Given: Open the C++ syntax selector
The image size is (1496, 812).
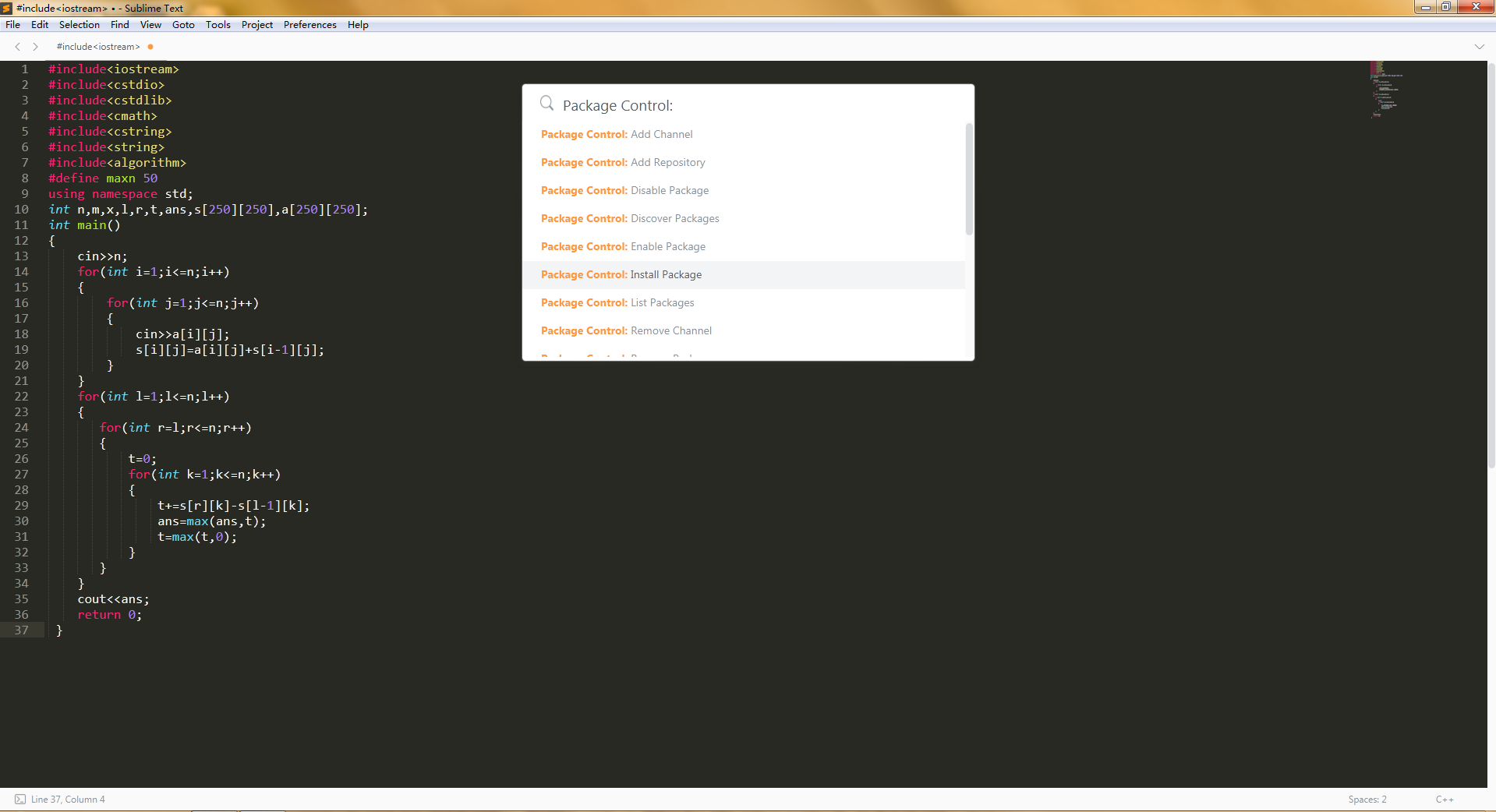Looking at the screenshot, I should (1445, 800).
